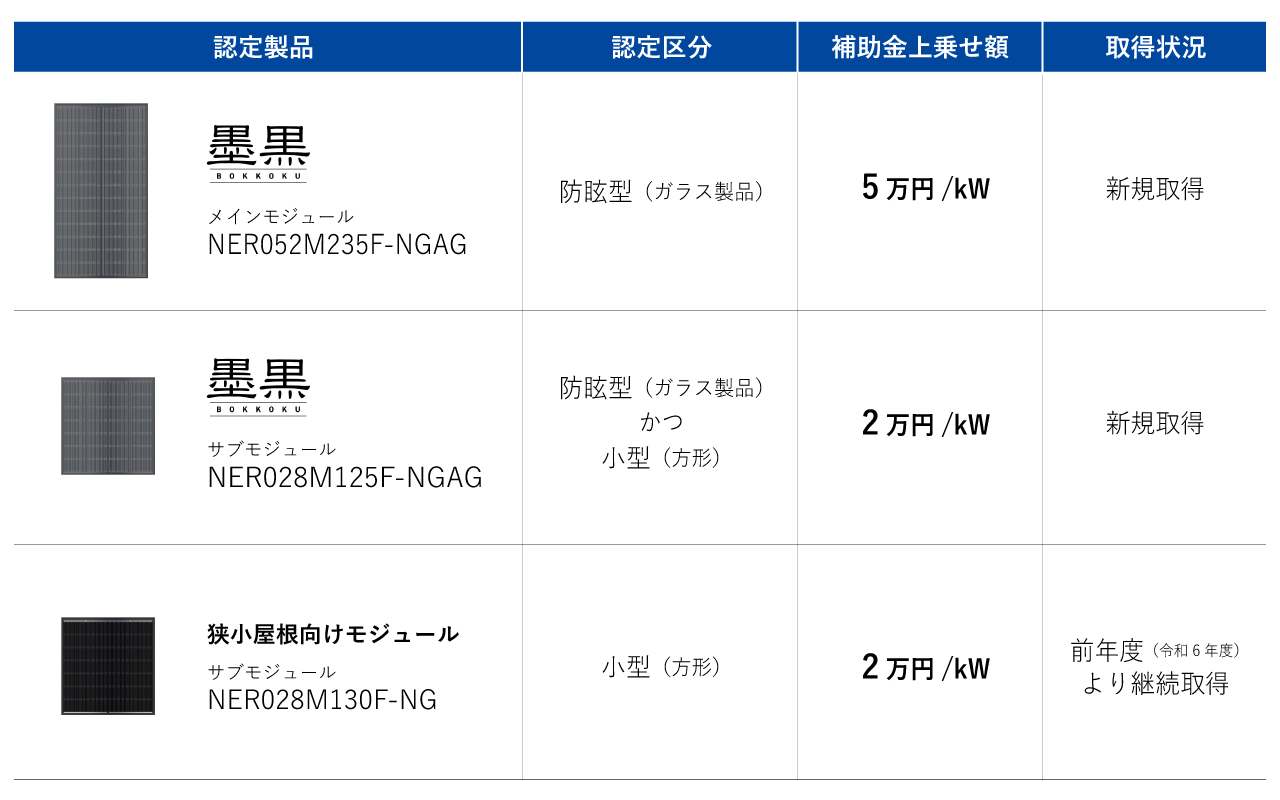The width and height of the screenshot is (1280, 800).
Task: Click the 認定製品 column header
Action: click(x=264, y=47)
